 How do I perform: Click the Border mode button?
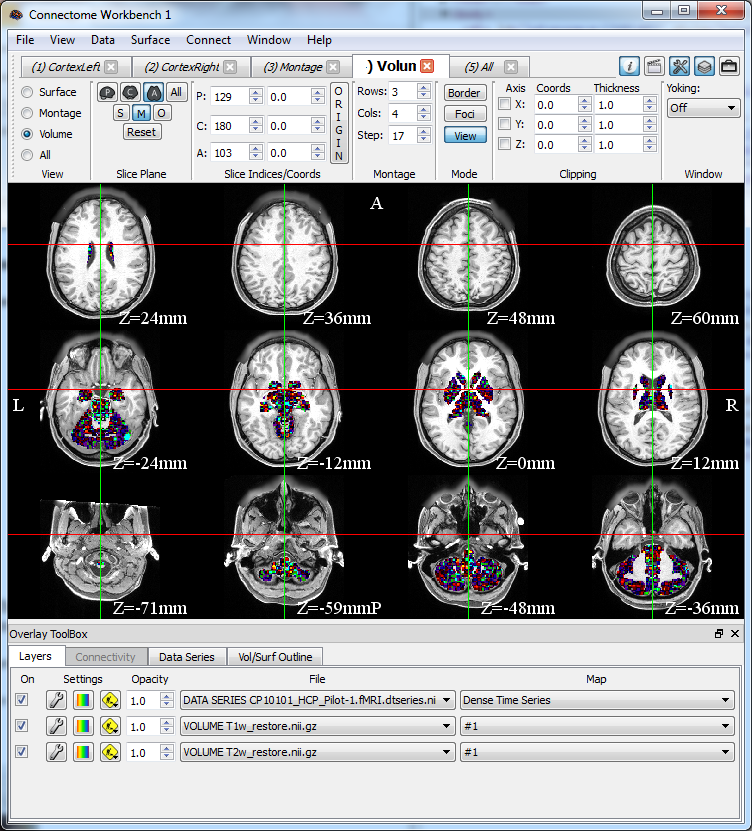[465, 93]
